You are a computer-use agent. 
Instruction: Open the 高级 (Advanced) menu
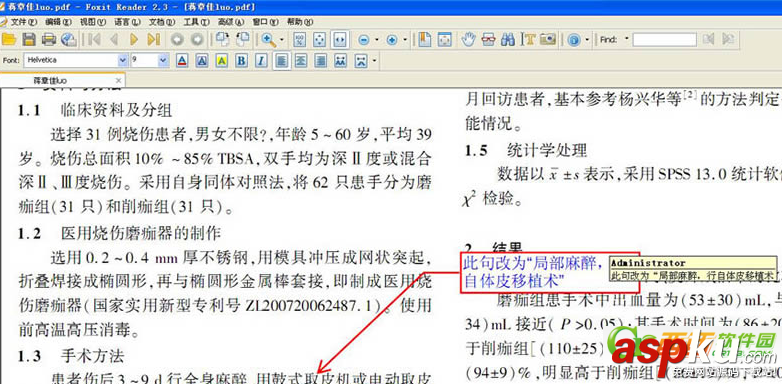(230, 22)
